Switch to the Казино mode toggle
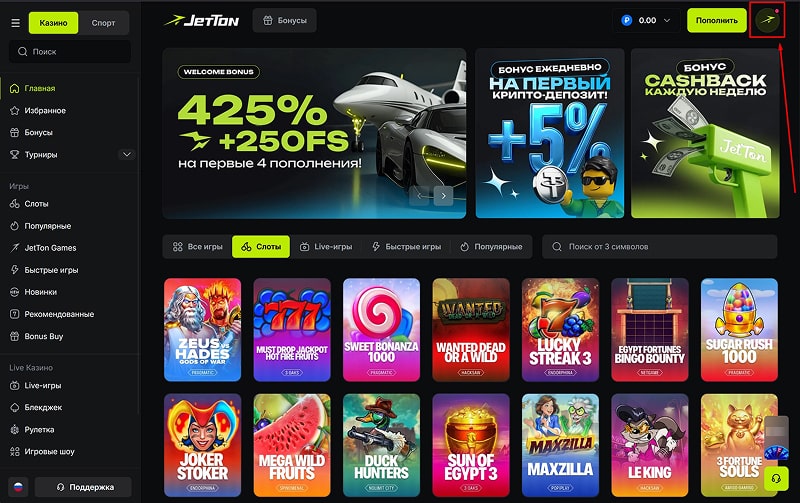This screenshot has width=800, height=503. 54,23
